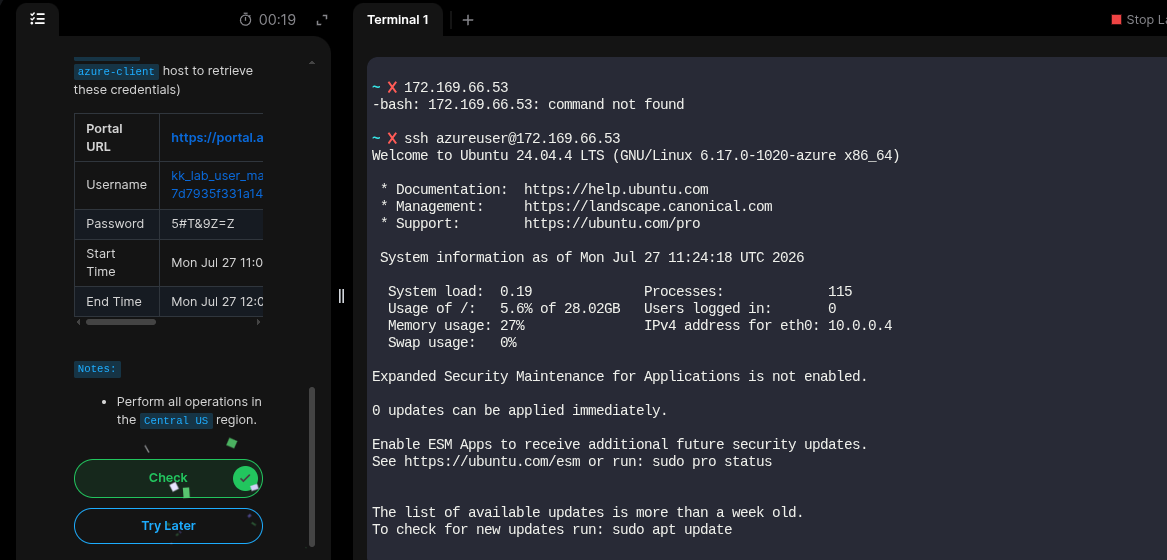Screen dimensions: 1167x560
Task: Click the panel splitter handle
Action: (x=342, y=296)
